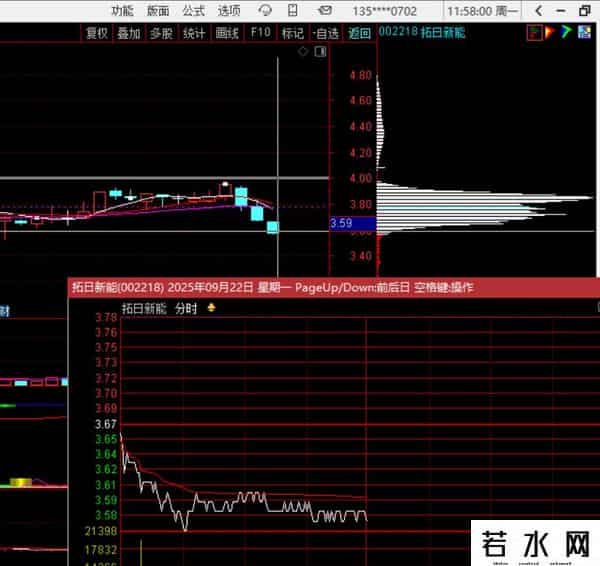Click account number 135****0702
This screenshot has width=600, height=566.
[x=384, y=11]
